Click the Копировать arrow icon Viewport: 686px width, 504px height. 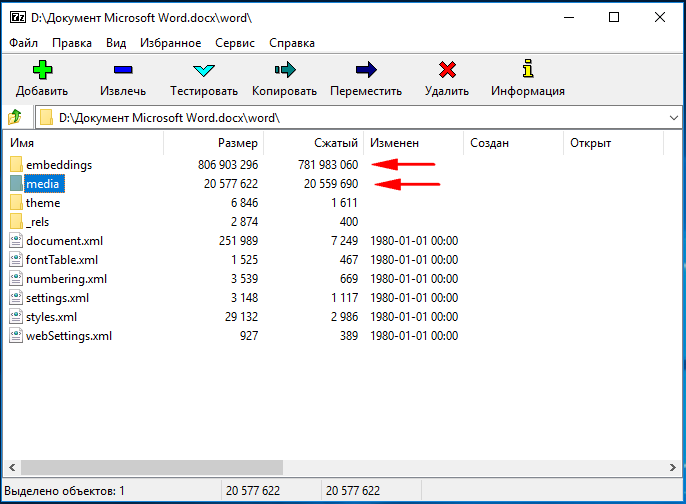point(285,70)
